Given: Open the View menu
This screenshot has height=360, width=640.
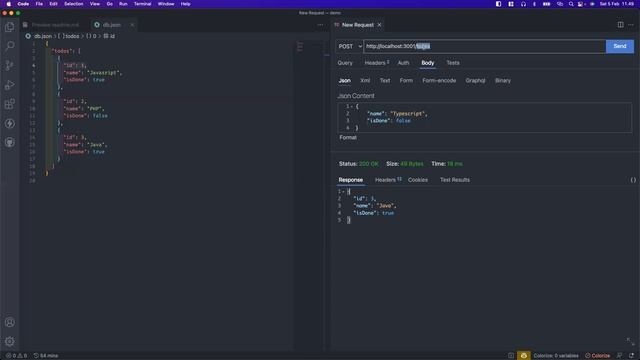Looking at the screenshot, I should pyautogui.click(x=95, y=4).
